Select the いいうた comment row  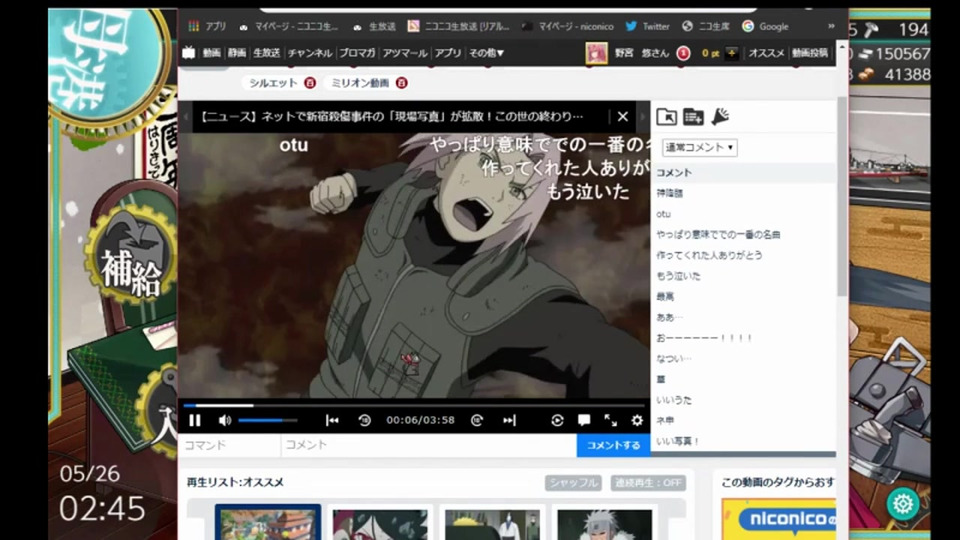click(x=743, y=400)
